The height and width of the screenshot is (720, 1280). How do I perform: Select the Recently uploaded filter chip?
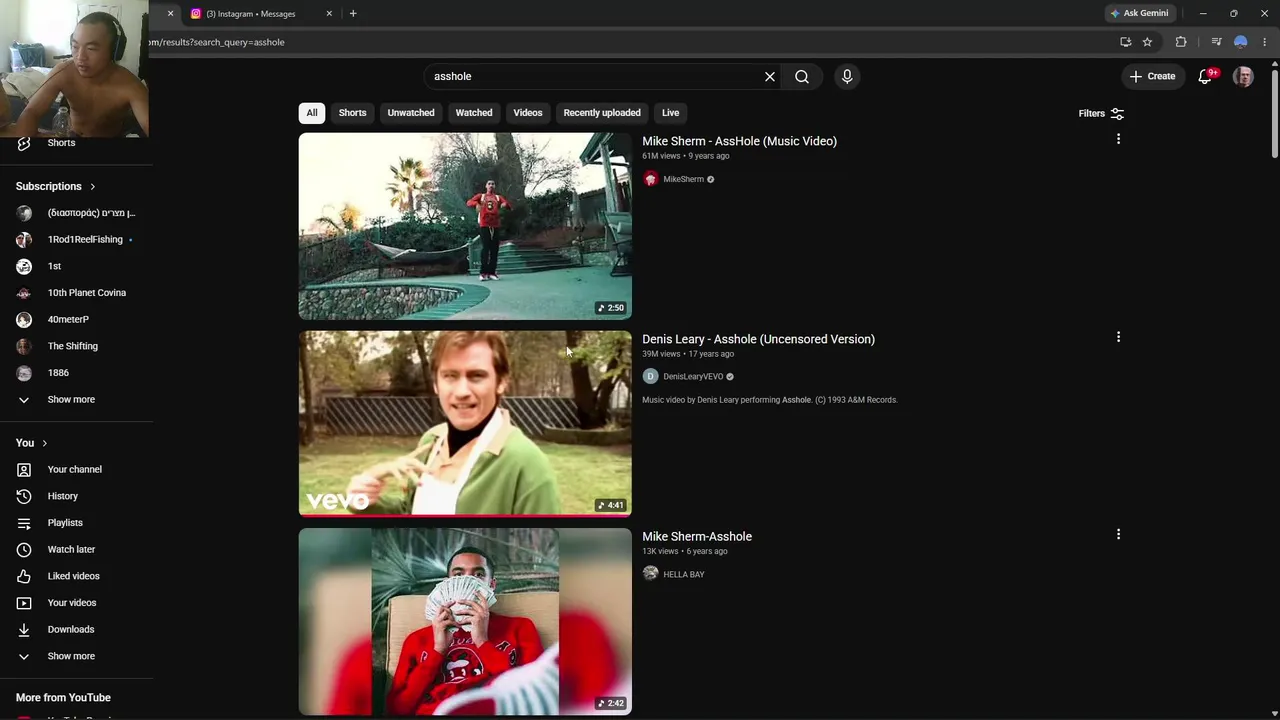602,113
